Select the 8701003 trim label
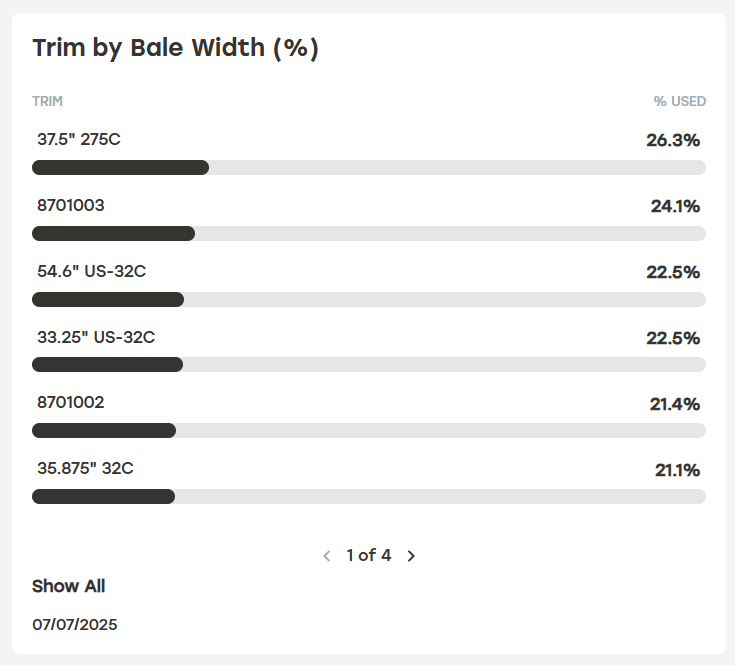This screenshot has width=735, height=665. click(x=71, y=206)
